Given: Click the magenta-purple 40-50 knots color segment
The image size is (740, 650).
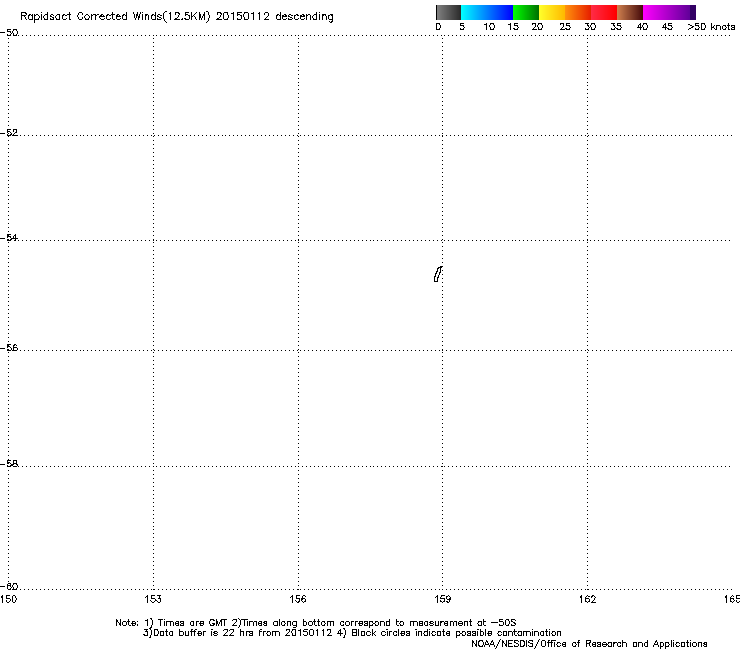Looking at the screenshot, I should click(669, 12).
